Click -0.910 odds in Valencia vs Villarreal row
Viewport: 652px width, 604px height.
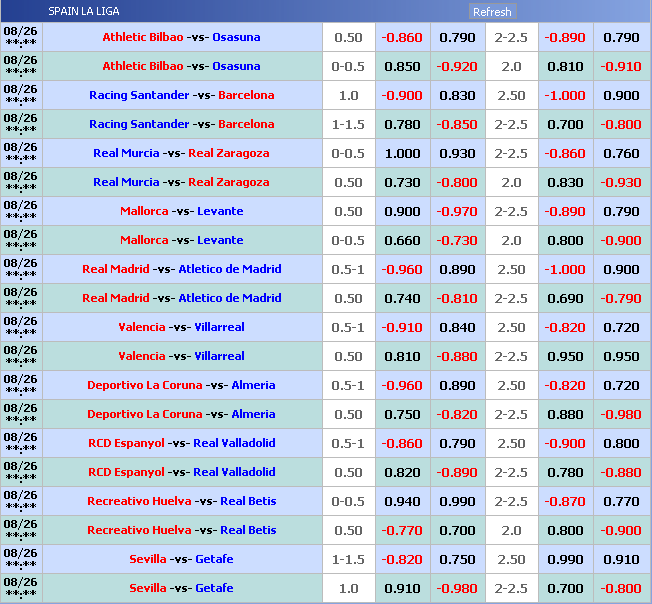(402, 327)
